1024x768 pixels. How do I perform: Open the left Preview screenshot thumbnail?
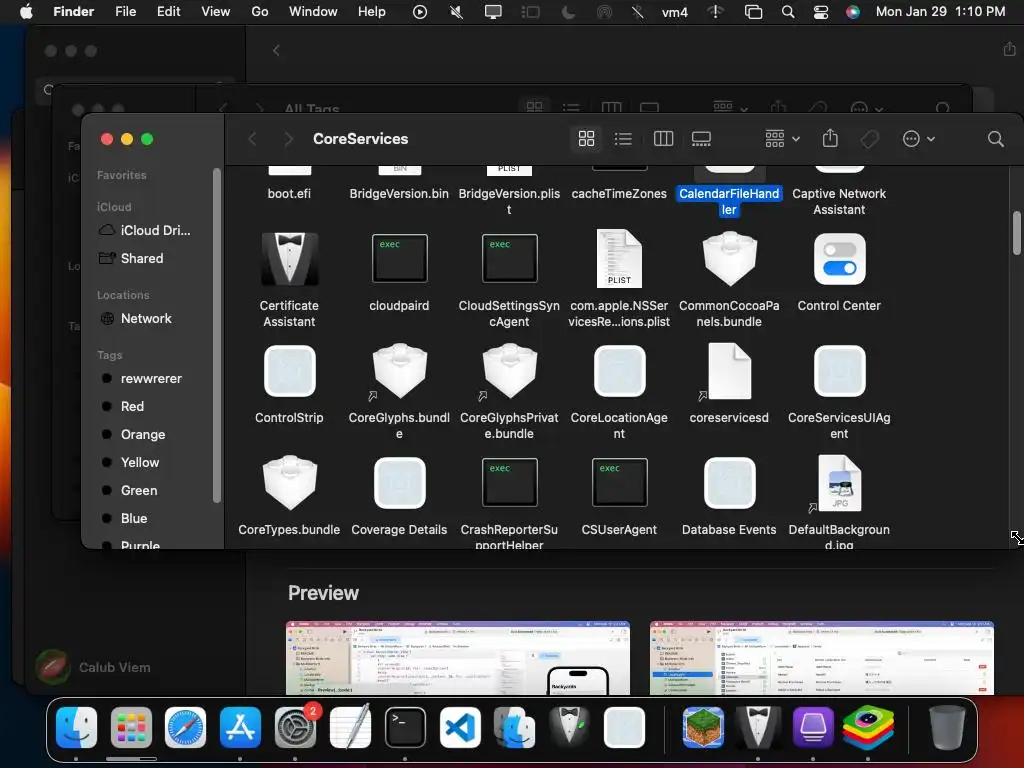coord(458,658)
